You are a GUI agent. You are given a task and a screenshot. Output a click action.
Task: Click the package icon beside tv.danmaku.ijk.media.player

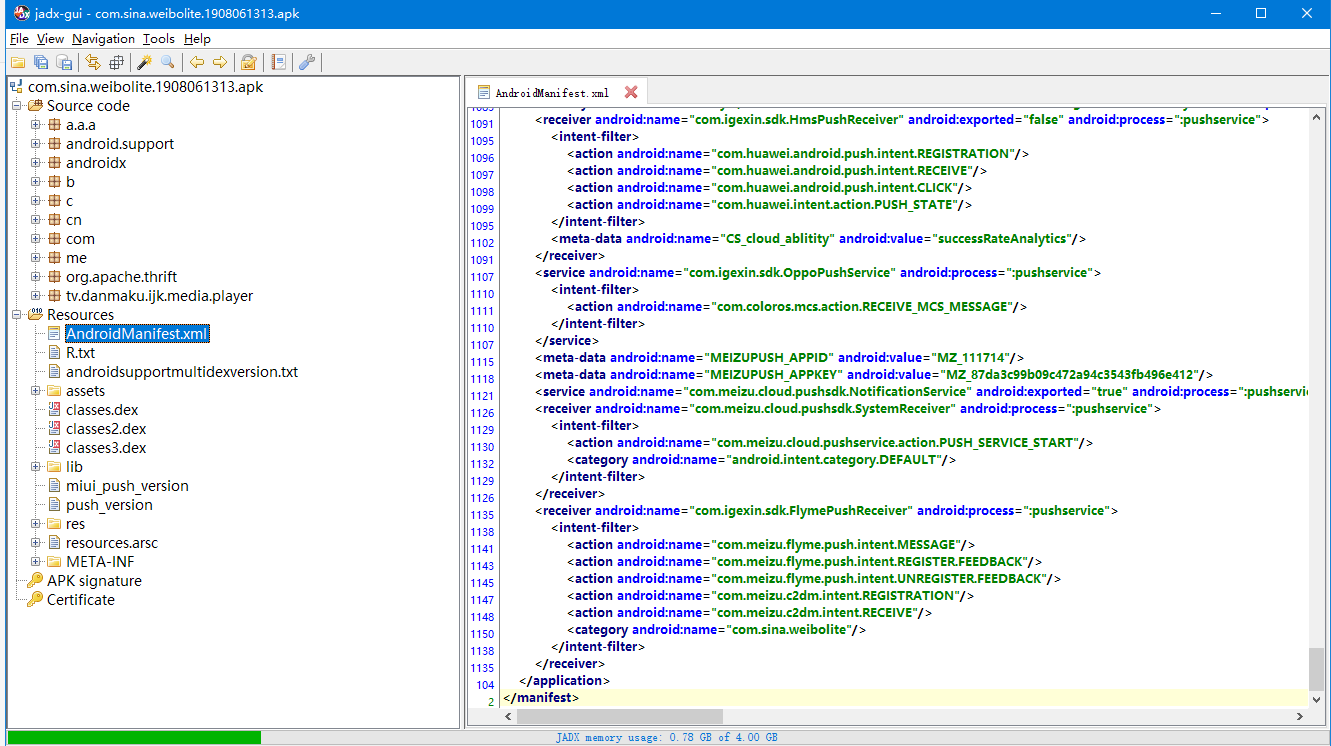(x=54, y=296)
